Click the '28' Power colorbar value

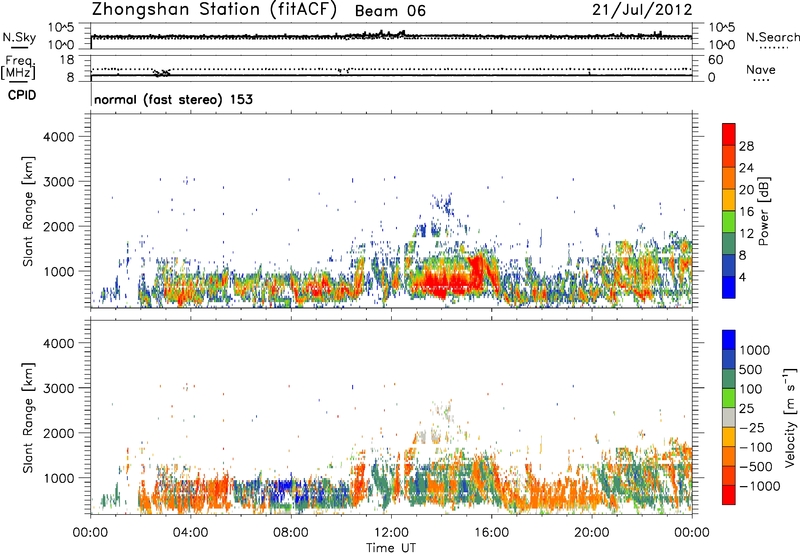(x=746, y=146)
